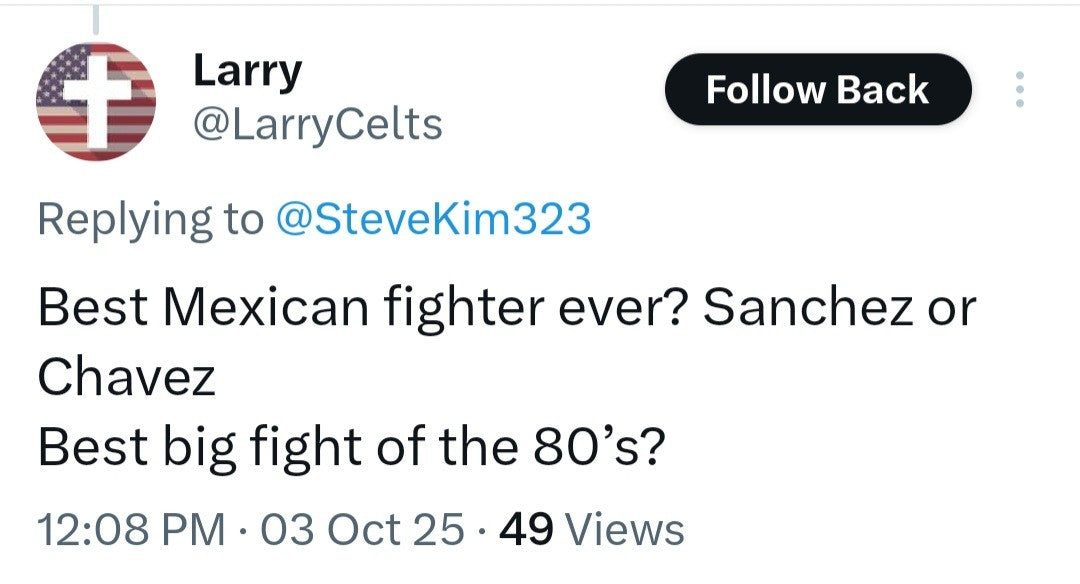This screenshot has width=1080, height=584.
Task: Click the line Best big fight of the 80's?
Action: 350,447
